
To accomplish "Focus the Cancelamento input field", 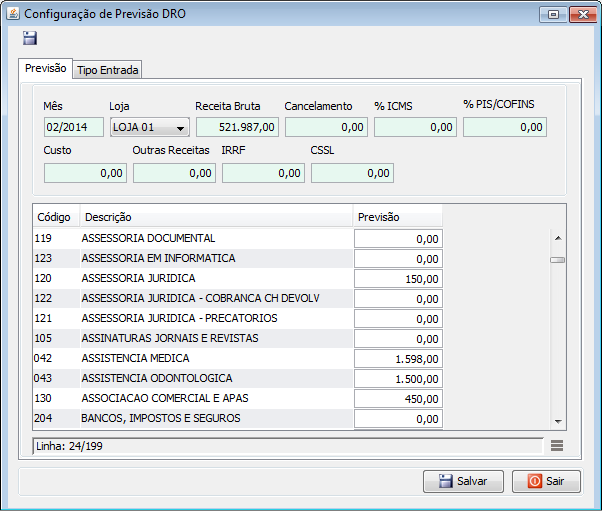I will (326, 127).
